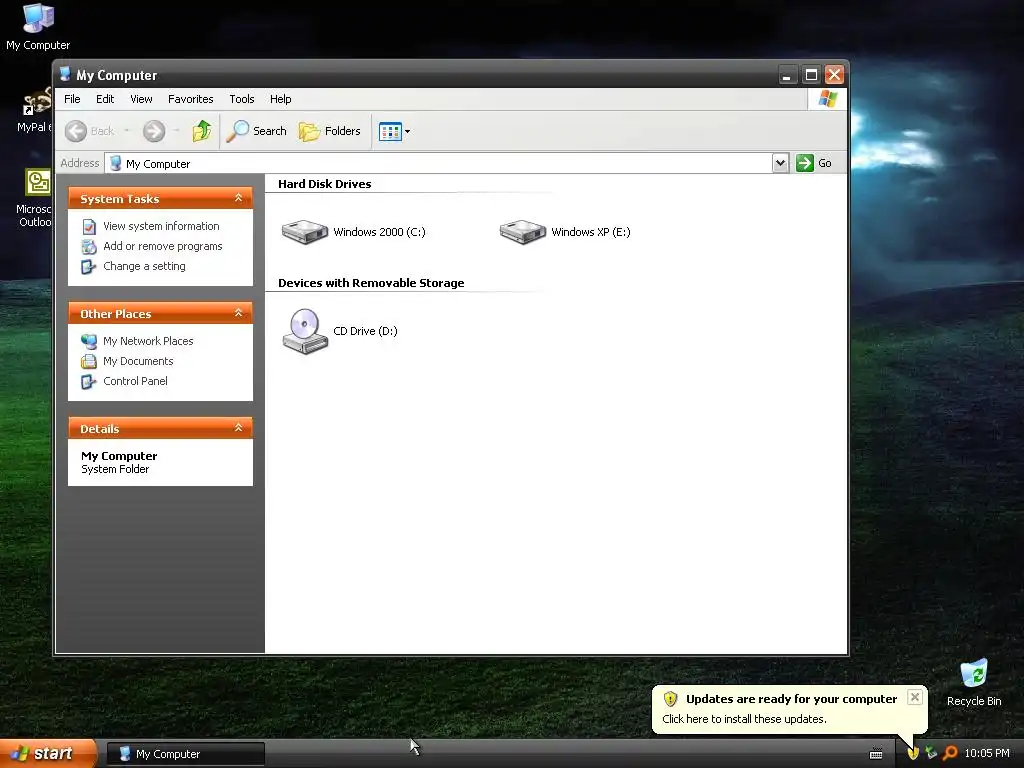Open the View menu
The height and width of the screenshot is (768, 1024).
[141, 99]
